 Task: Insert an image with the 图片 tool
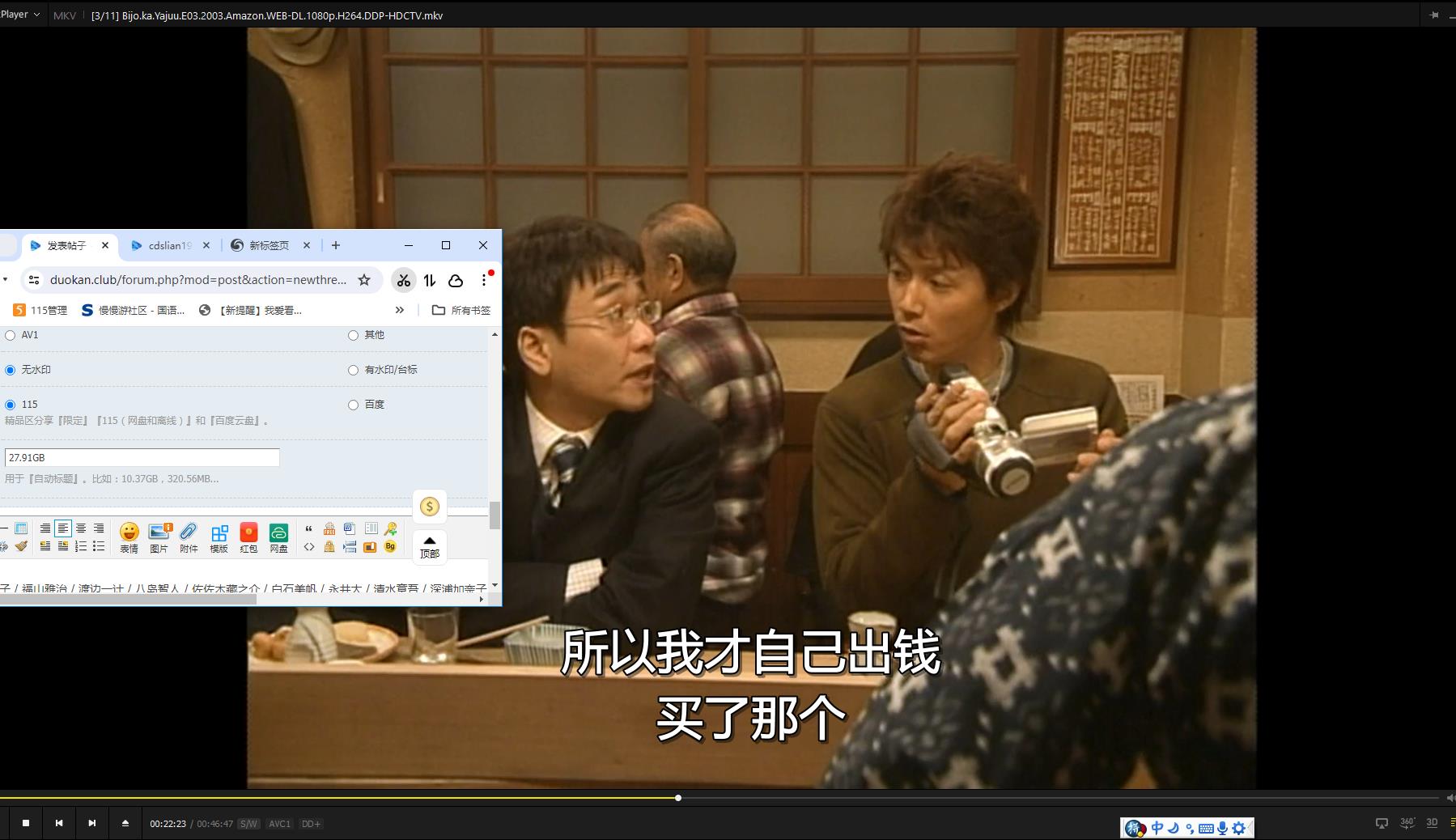159,536
